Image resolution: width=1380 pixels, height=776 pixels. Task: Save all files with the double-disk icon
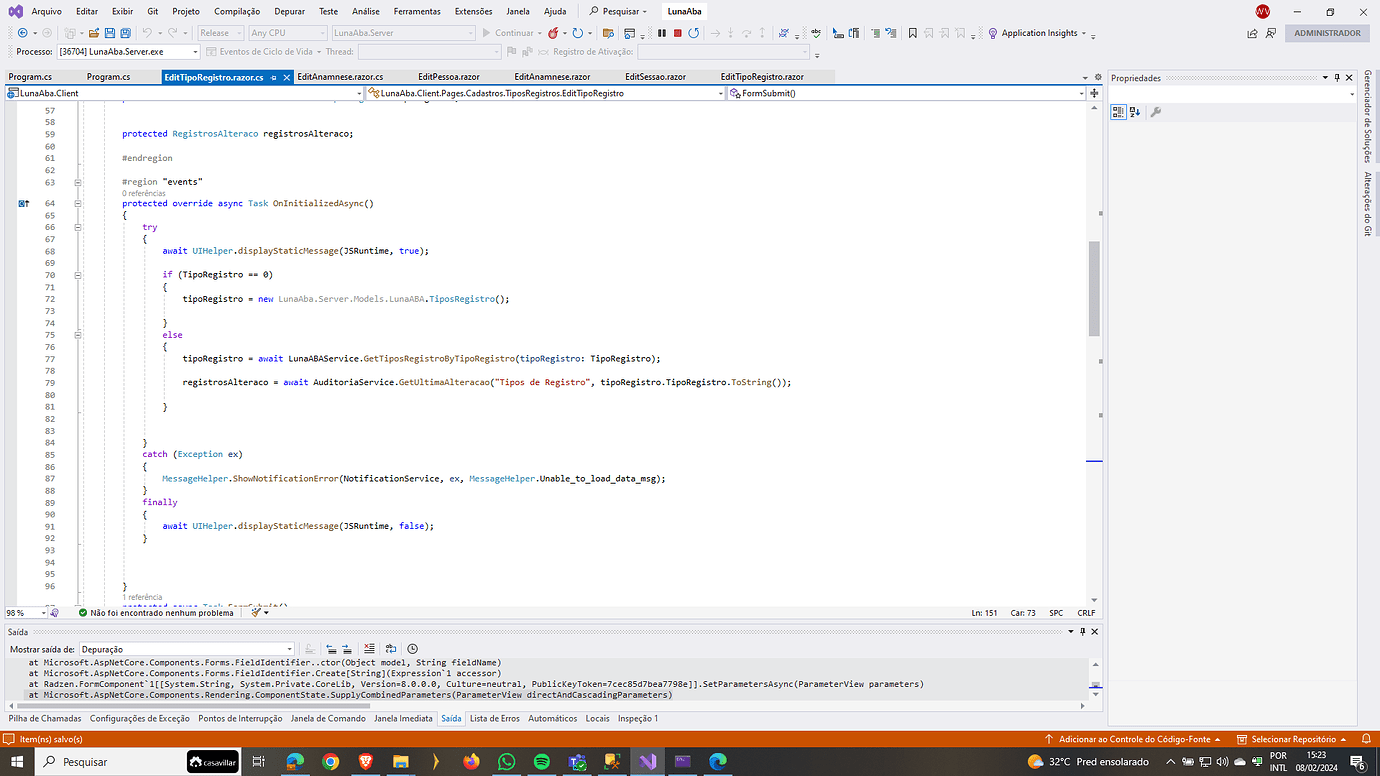pos(126,33)
